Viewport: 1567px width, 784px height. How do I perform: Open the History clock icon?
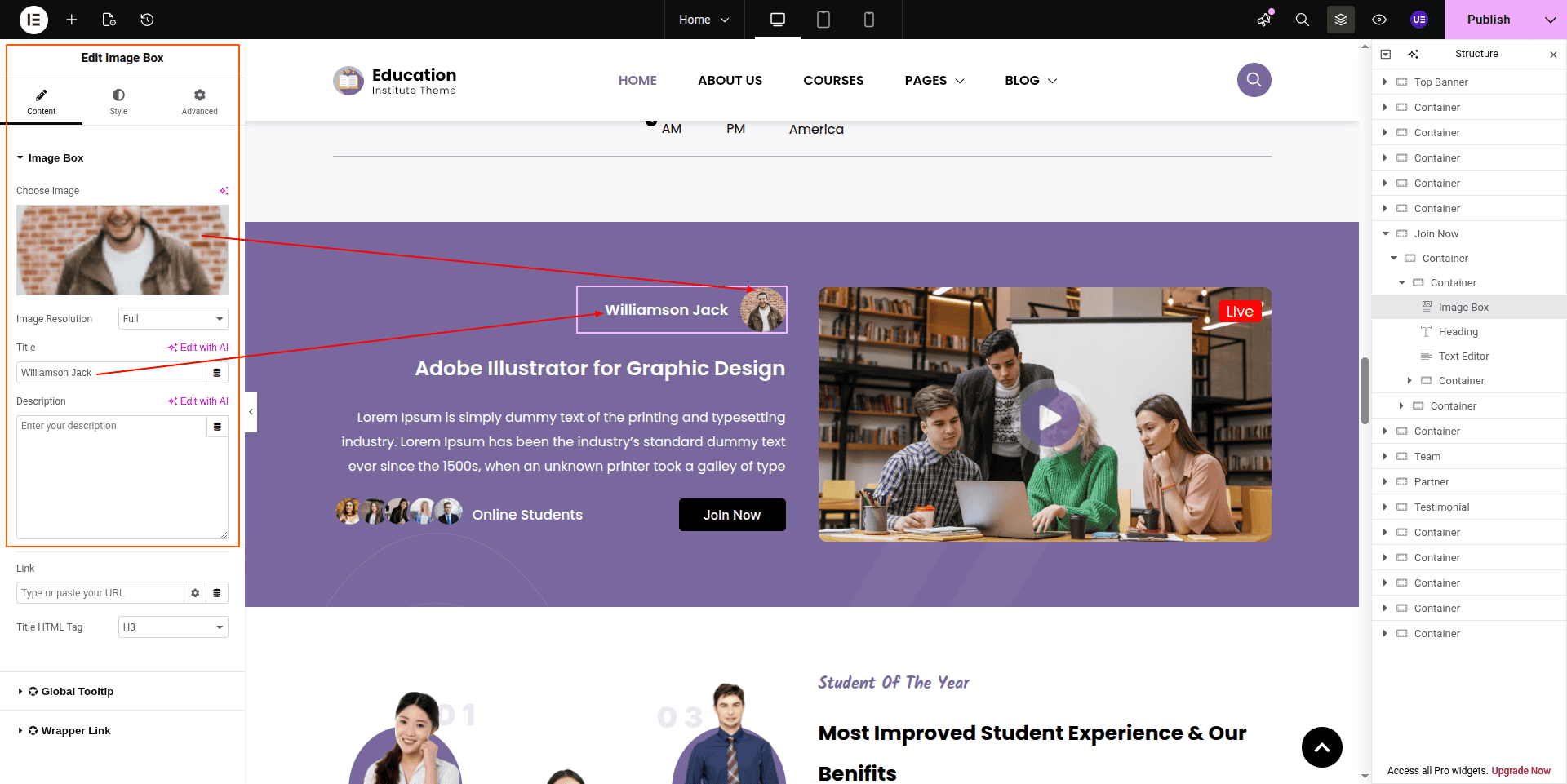[x=147, y=20]
